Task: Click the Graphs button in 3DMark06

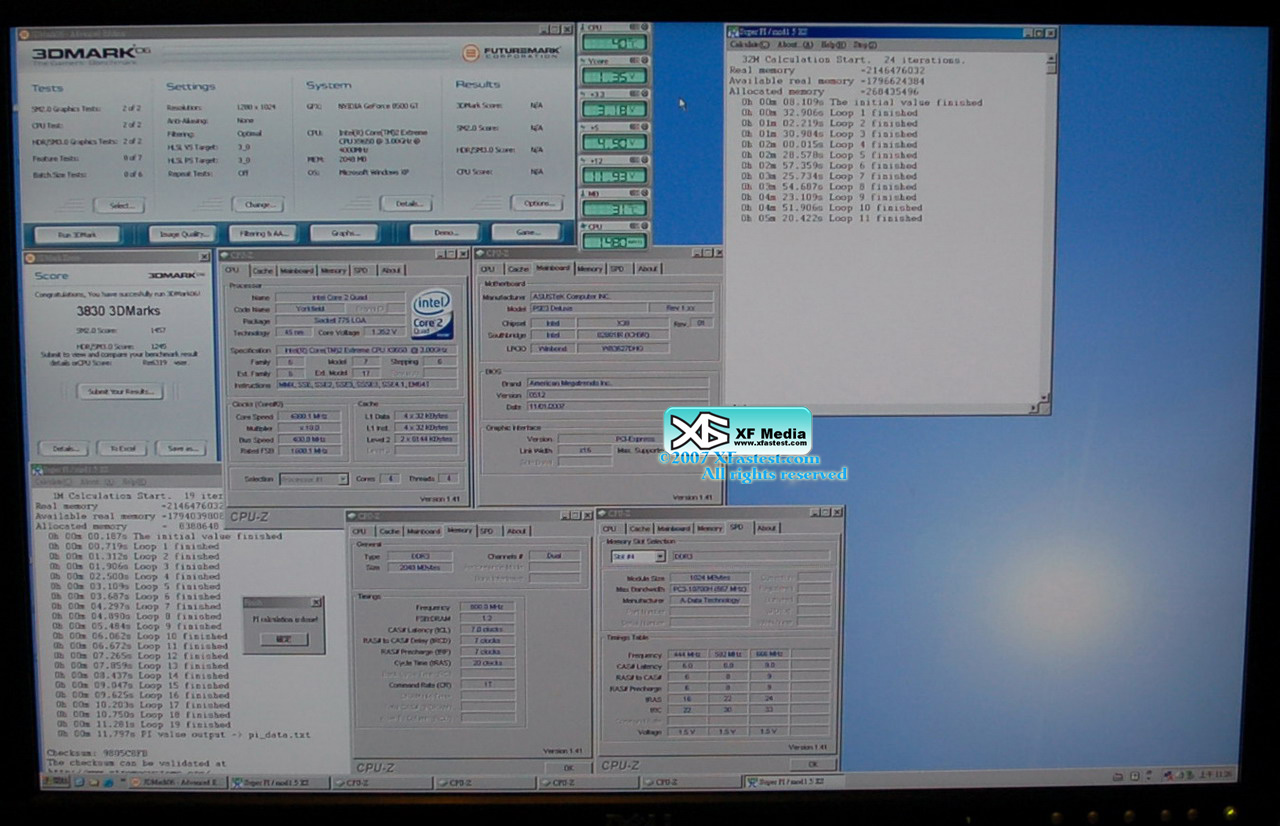Action: (344, 233)
